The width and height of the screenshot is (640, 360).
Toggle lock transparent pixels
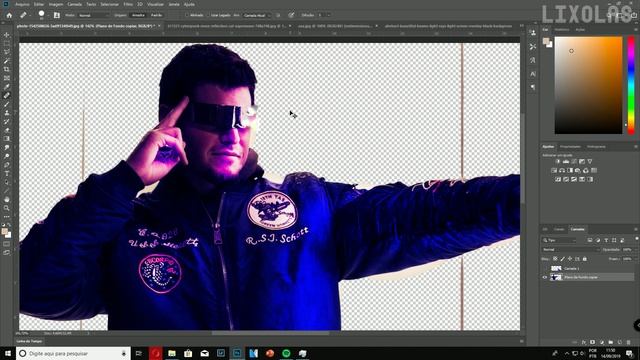[x=555, y=259]
